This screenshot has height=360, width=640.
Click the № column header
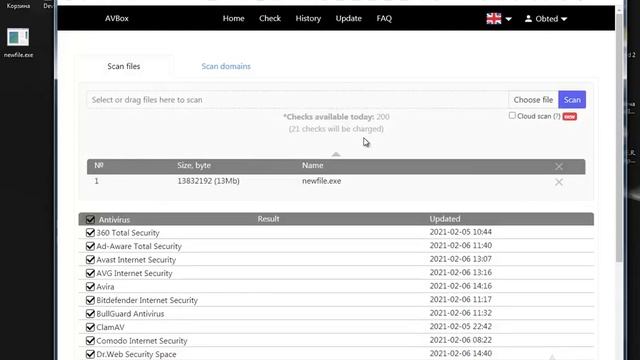(x=99, y=165)
